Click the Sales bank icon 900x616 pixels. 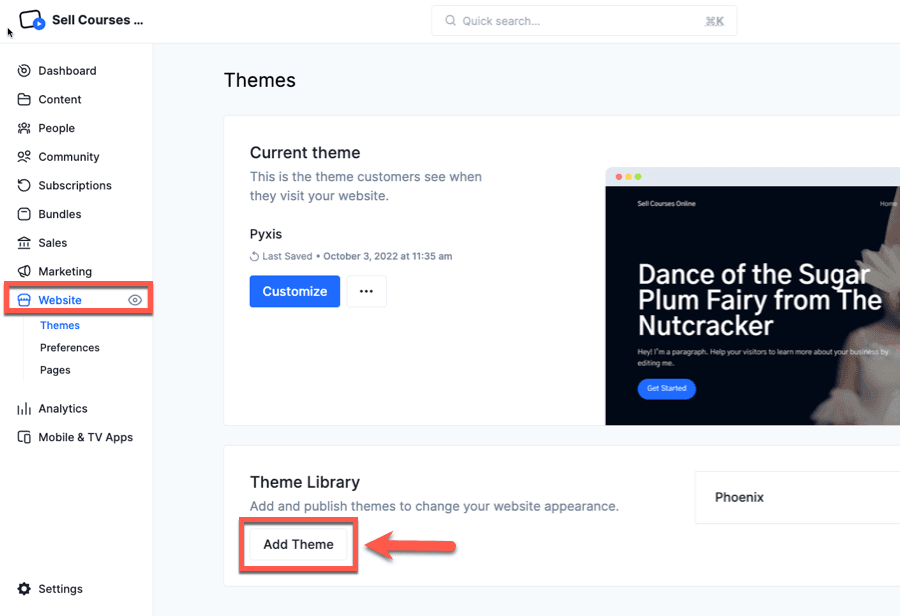(24, 243)
